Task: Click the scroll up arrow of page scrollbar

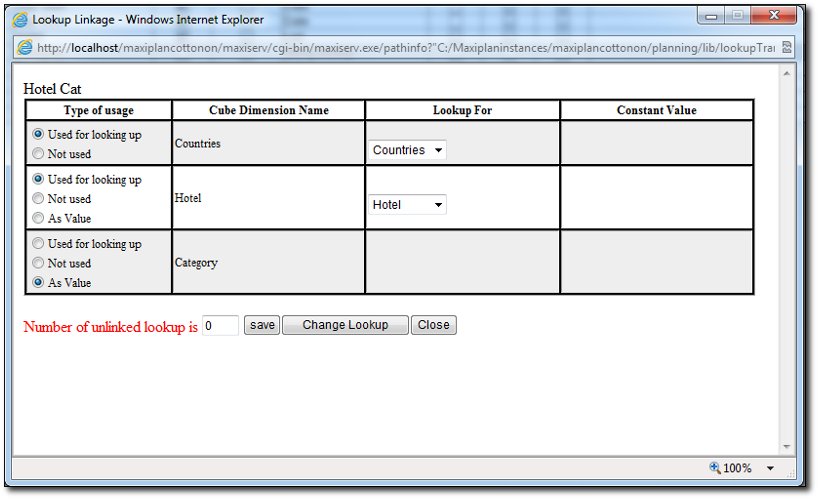Action: [786, 74]
